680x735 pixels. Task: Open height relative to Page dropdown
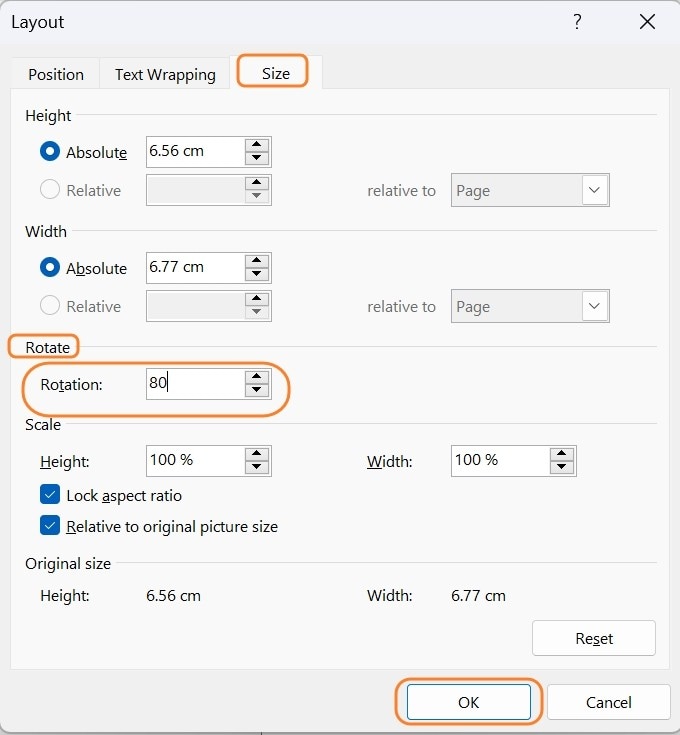click(595, 190)
